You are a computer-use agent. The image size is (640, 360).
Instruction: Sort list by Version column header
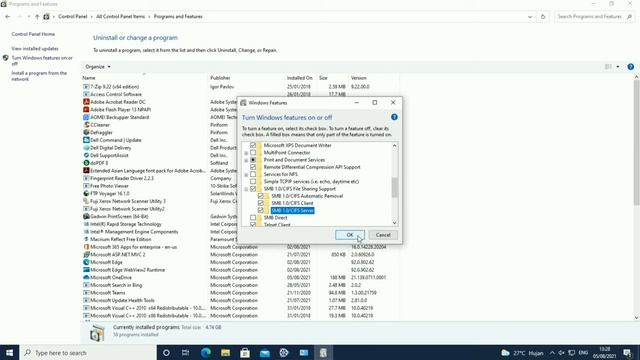[358, 78]
